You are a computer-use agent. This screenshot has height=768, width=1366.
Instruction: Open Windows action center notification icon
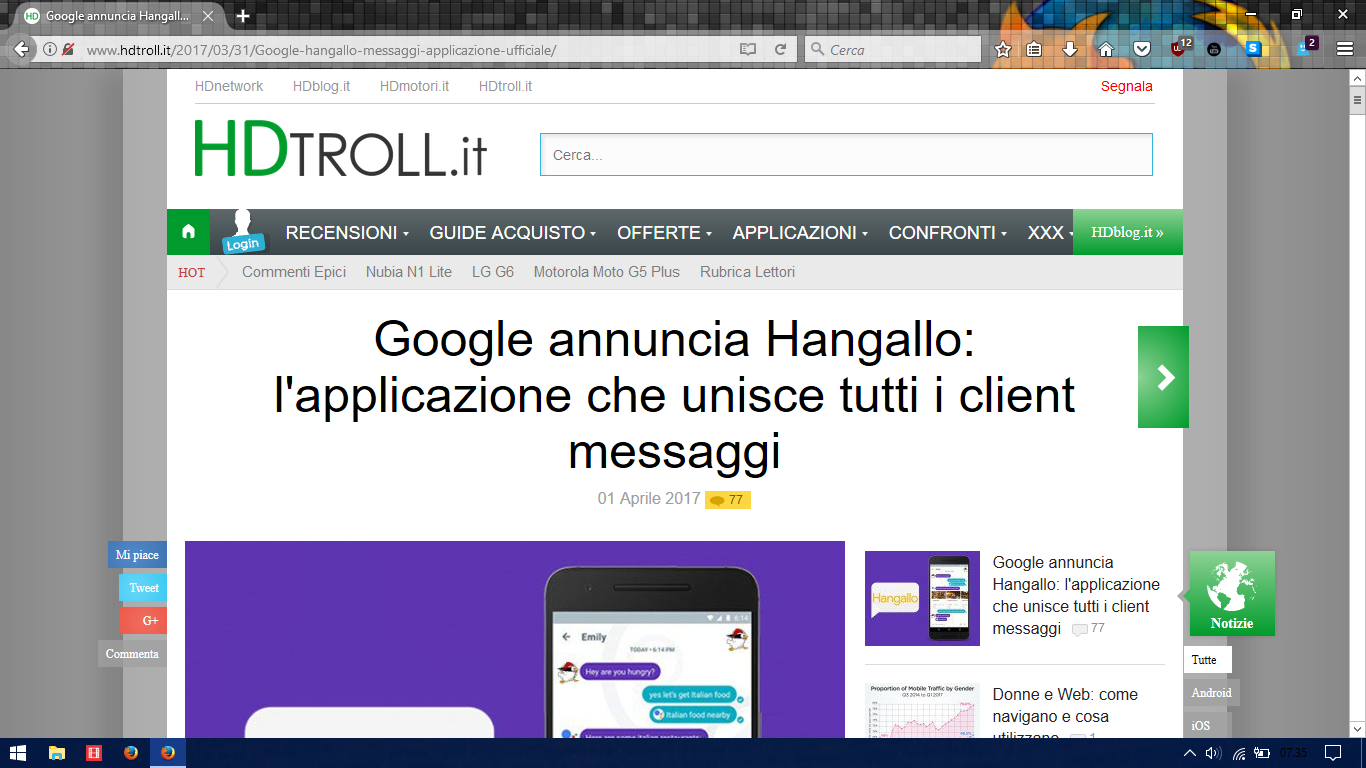[x=1332, y=752]
